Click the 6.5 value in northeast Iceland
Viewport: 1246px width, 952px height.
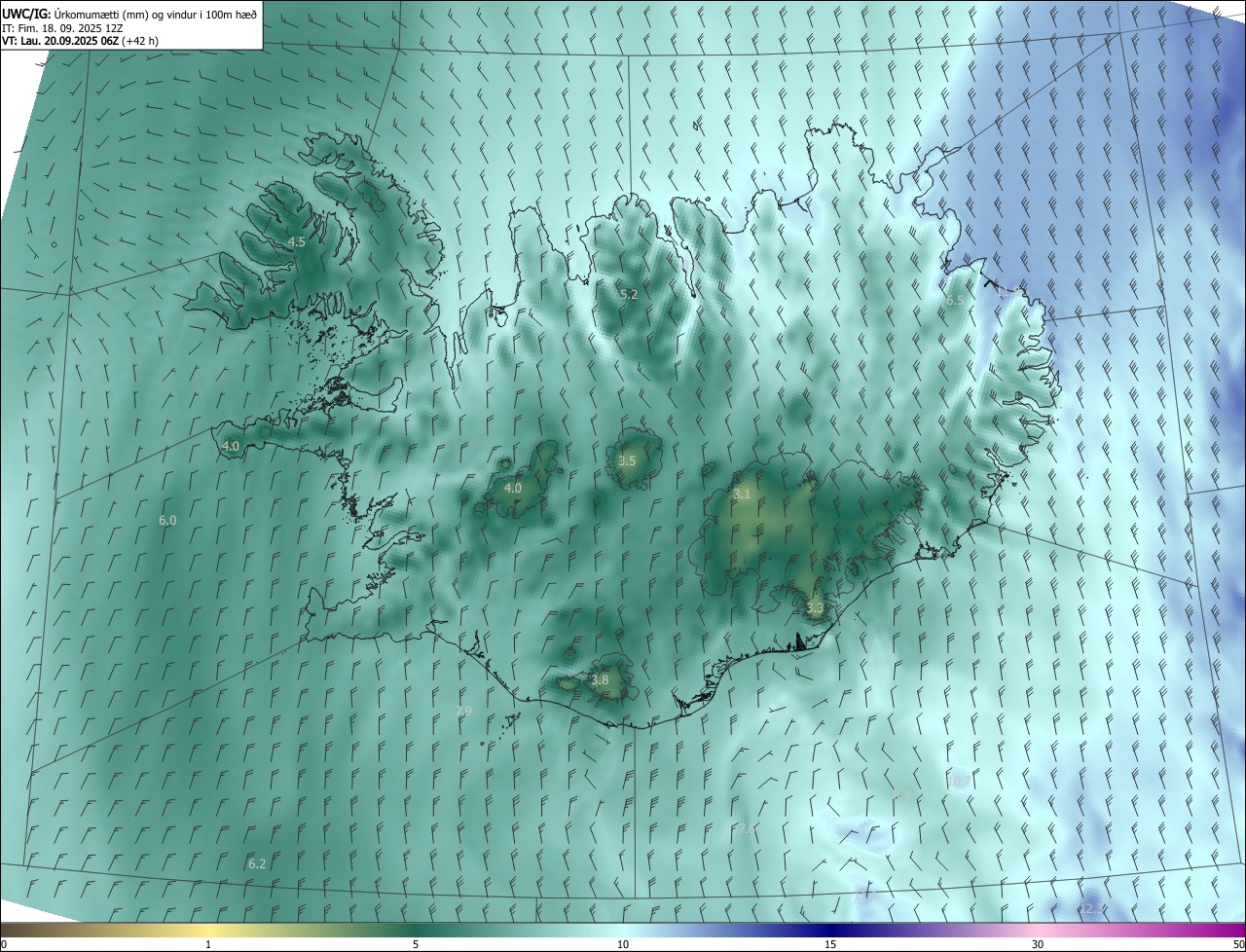pyautogui.click(x=955, y=301)
